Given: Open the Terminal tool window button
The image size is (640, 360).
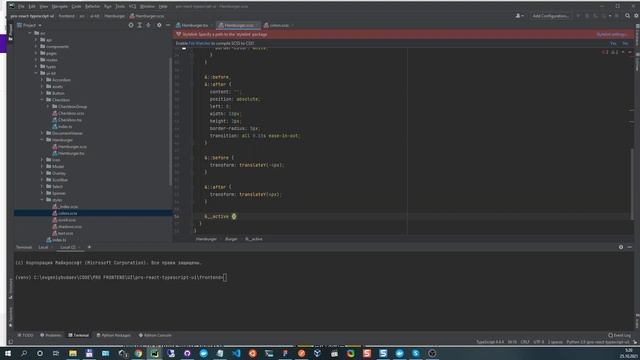Looking at the screenshot, I should 78,336.
